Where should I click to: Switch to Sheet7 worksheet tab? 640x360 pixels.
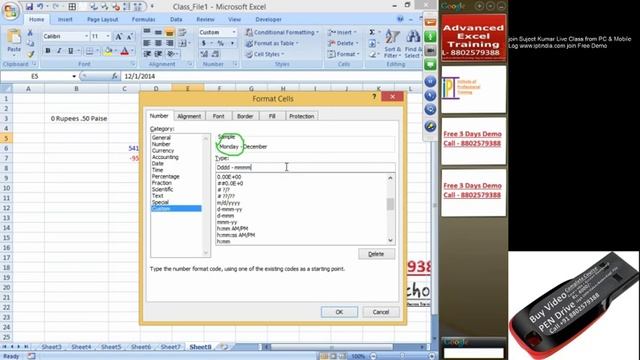(170, 347)
